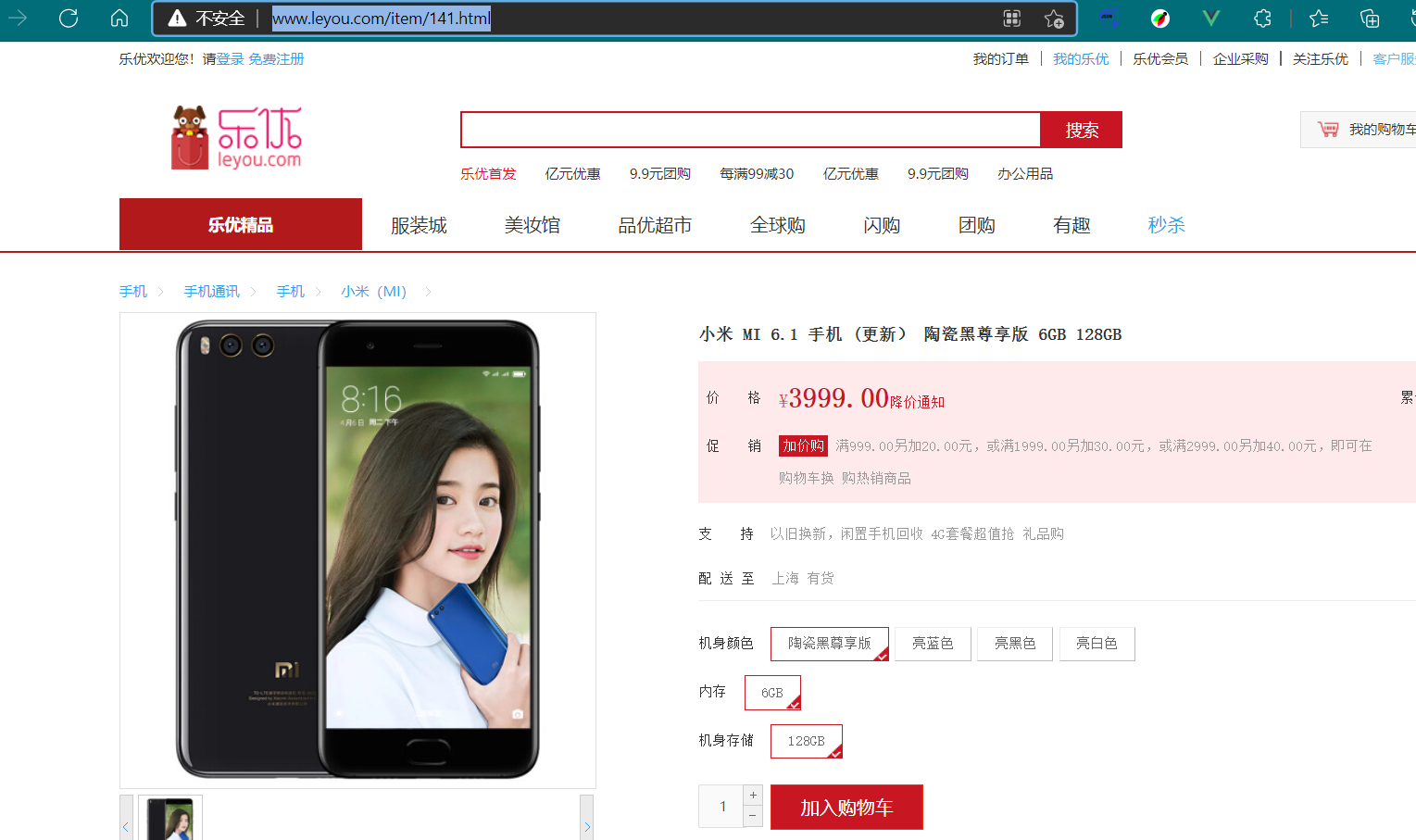This screenshot has width=1416, height=840.
Task: Switch to 团购 nav tab
Action: [977, 225]
